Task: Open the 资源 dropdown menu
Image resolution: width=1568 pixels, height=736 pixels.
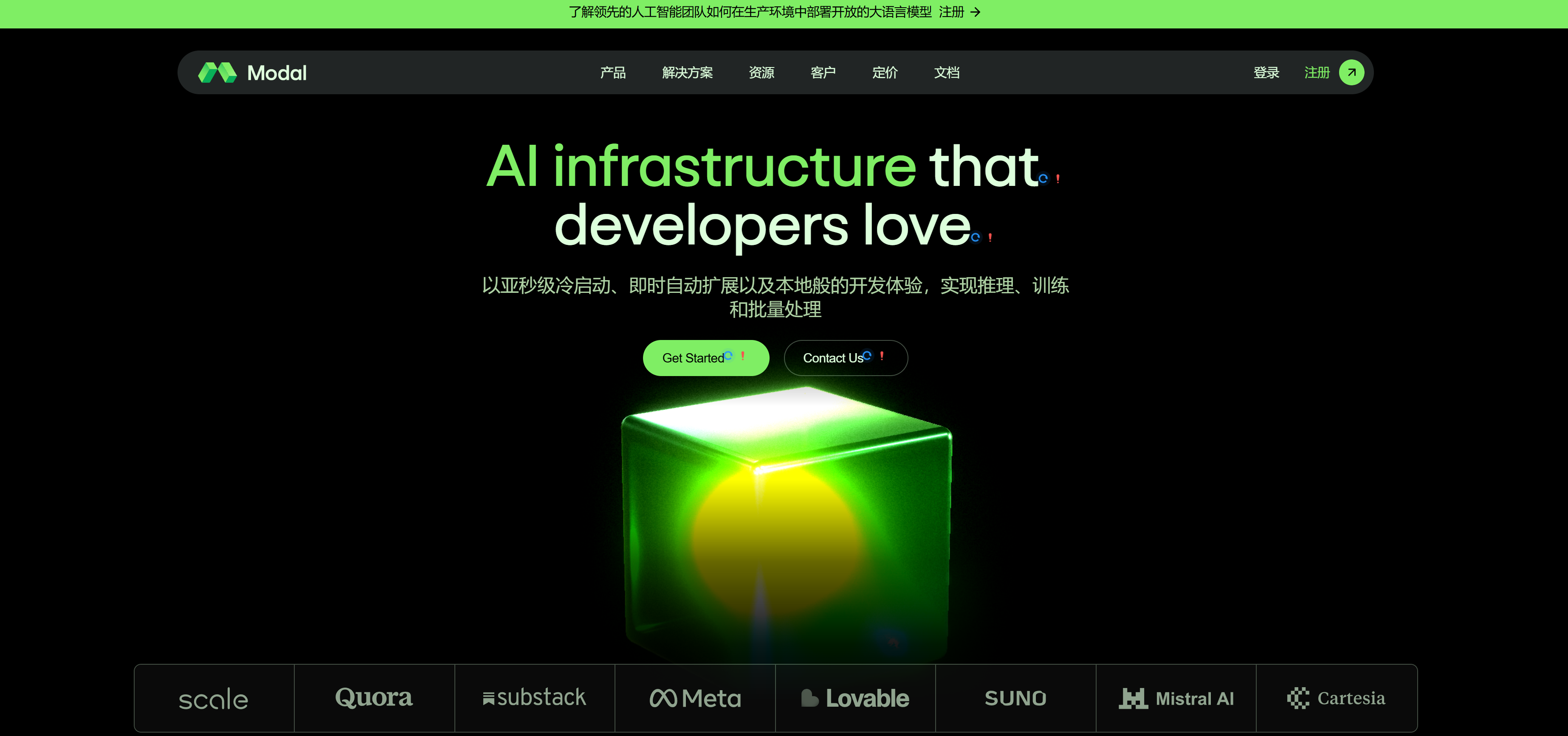Action: [761, 73]
